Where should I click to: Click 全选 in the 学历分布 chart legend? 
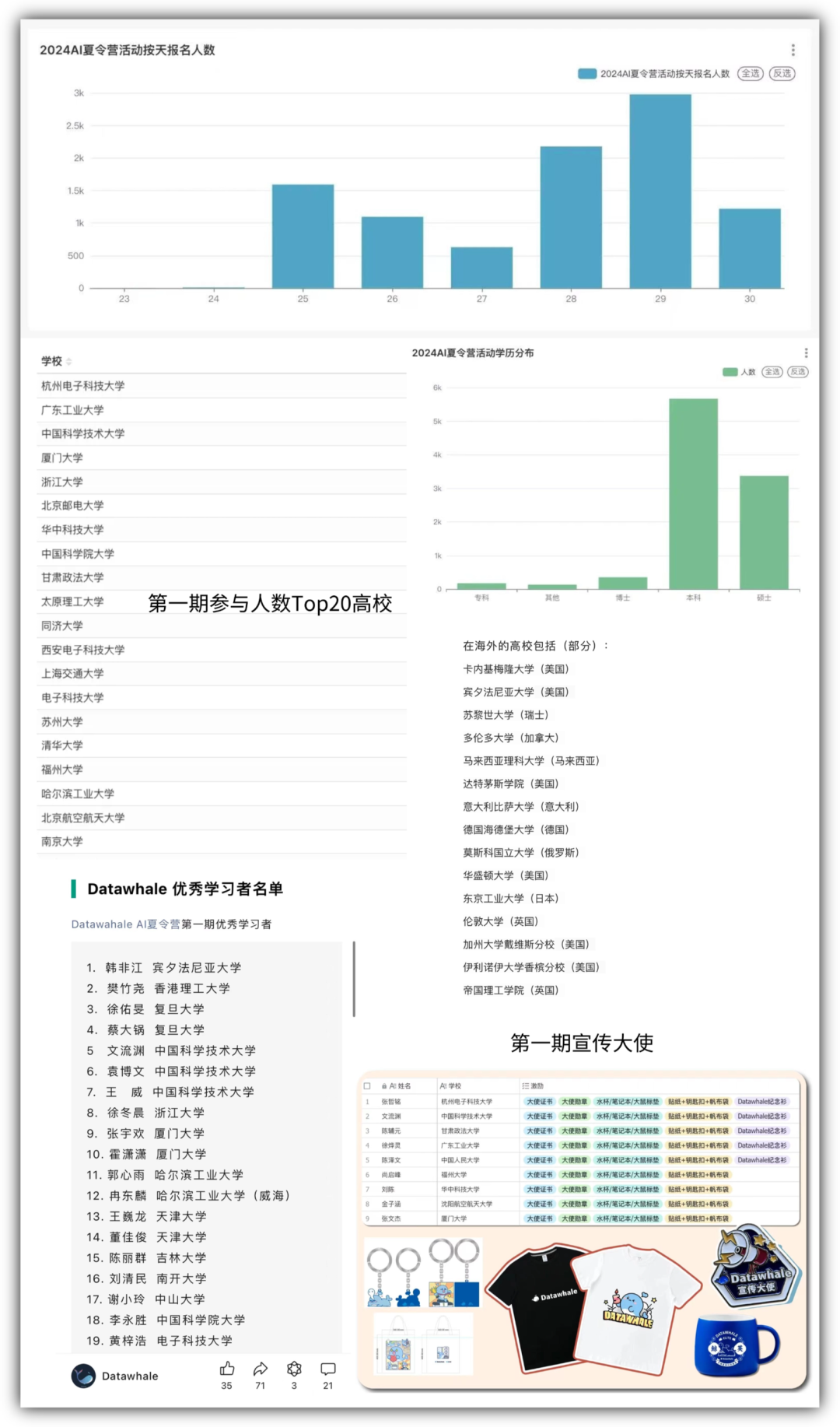pyautogui.click(x=772, y=372)
